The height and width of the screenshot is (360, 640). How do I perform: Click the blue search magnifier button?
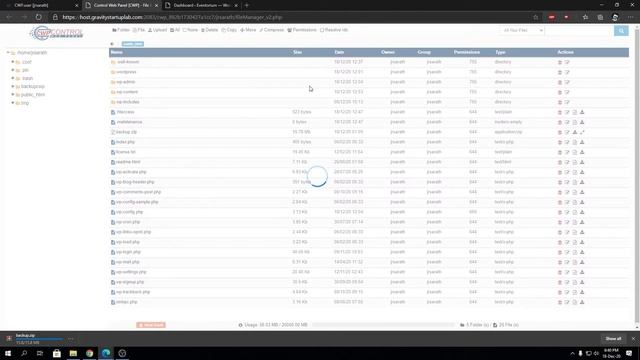[621, 31]
